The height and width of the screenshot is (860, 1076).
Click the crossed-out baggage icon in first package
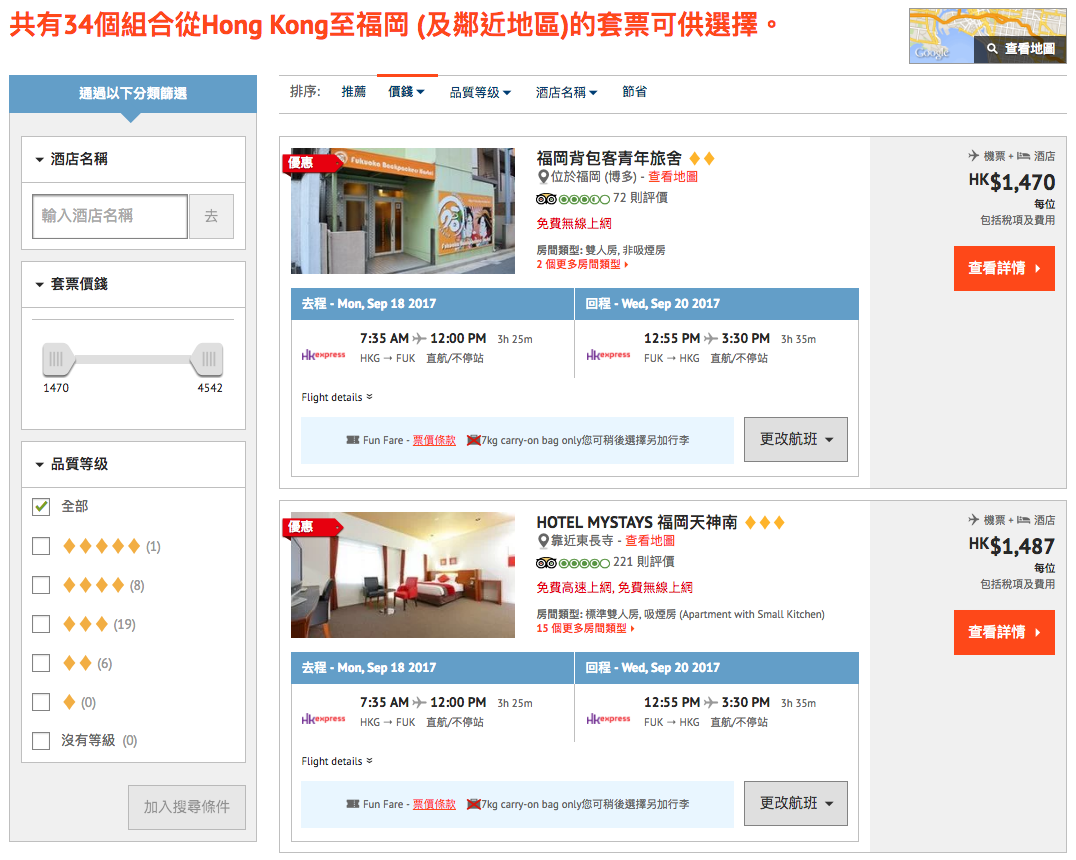(473, 440)
